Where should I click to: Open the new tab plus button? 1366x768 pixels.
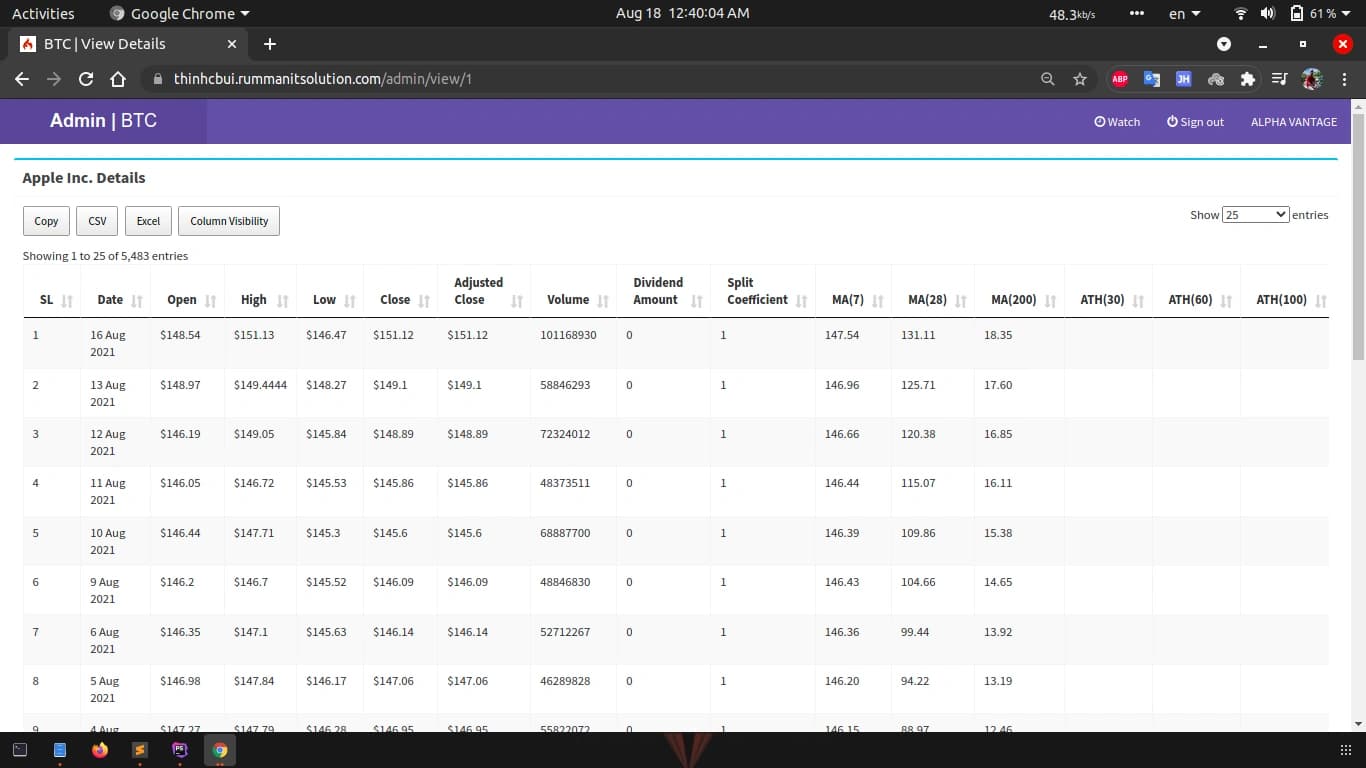click(x=270, y=44)
